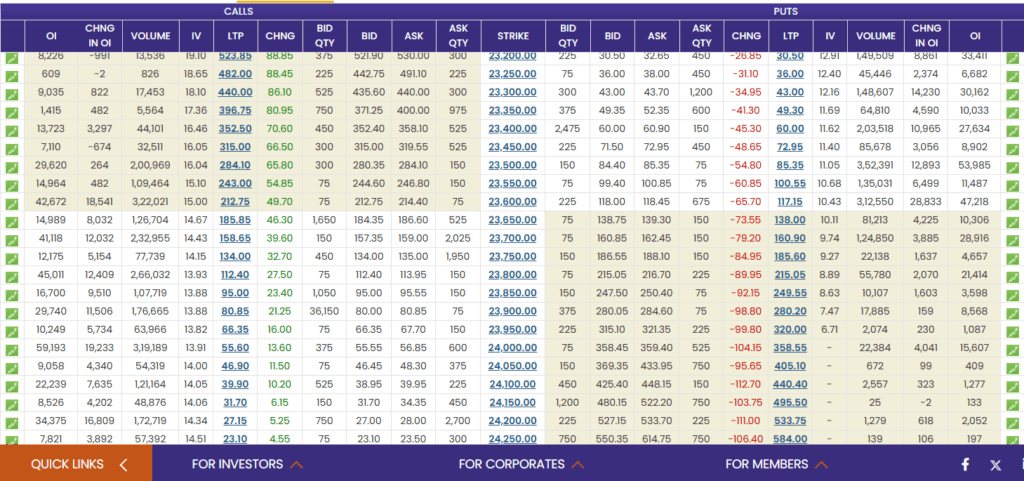Open put chart icon for strike 23,950.00

click(1012, 332)
